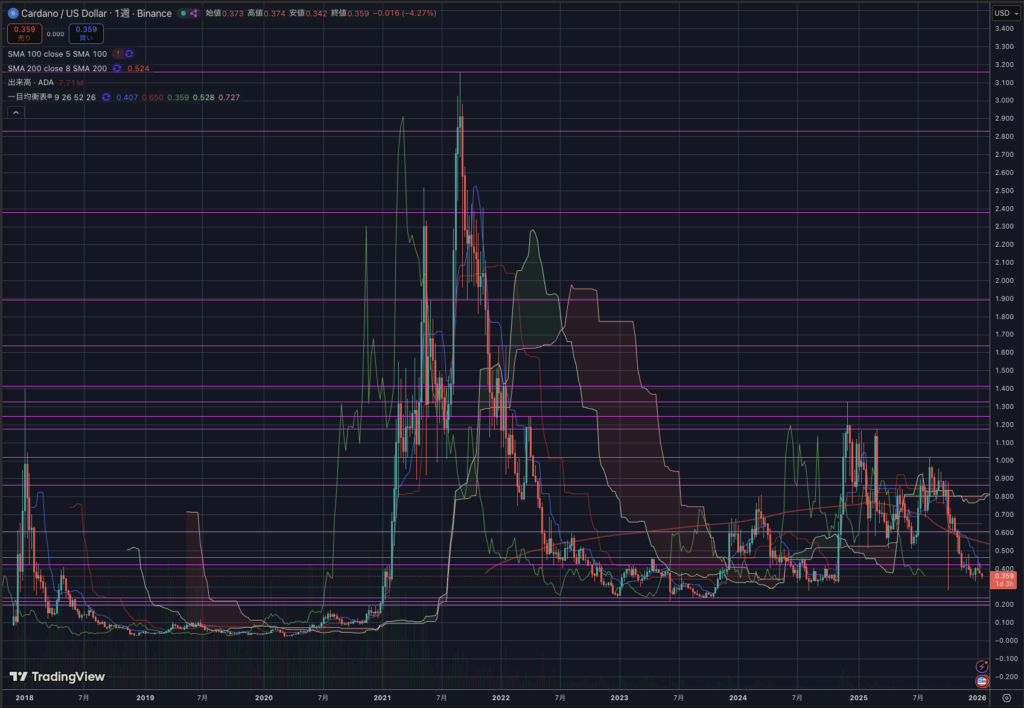Click the Cardano coin logo icon
1024x708 pixels.
pos(13,13)
